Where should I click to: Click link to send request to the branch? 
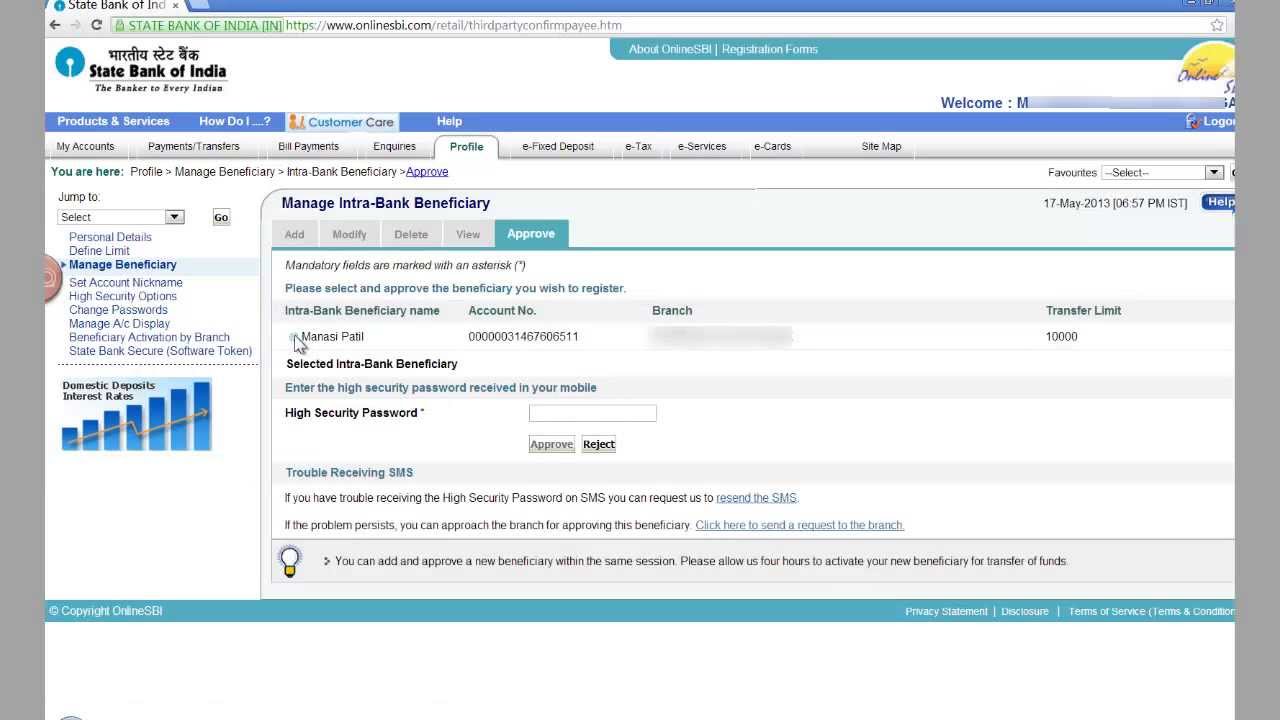tap(799, 525)
